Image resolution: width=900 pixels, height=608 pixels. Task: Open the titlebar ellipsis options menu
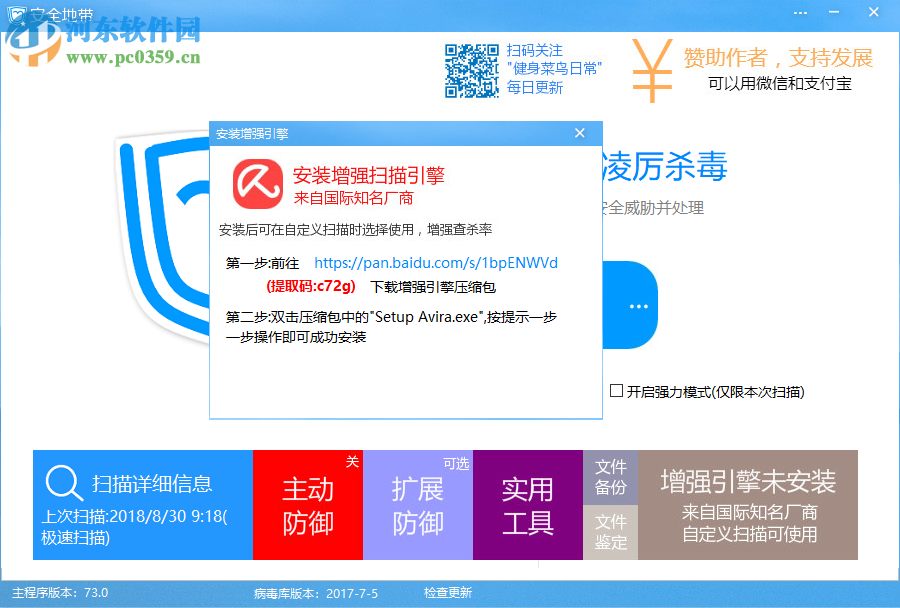[799, 12]
